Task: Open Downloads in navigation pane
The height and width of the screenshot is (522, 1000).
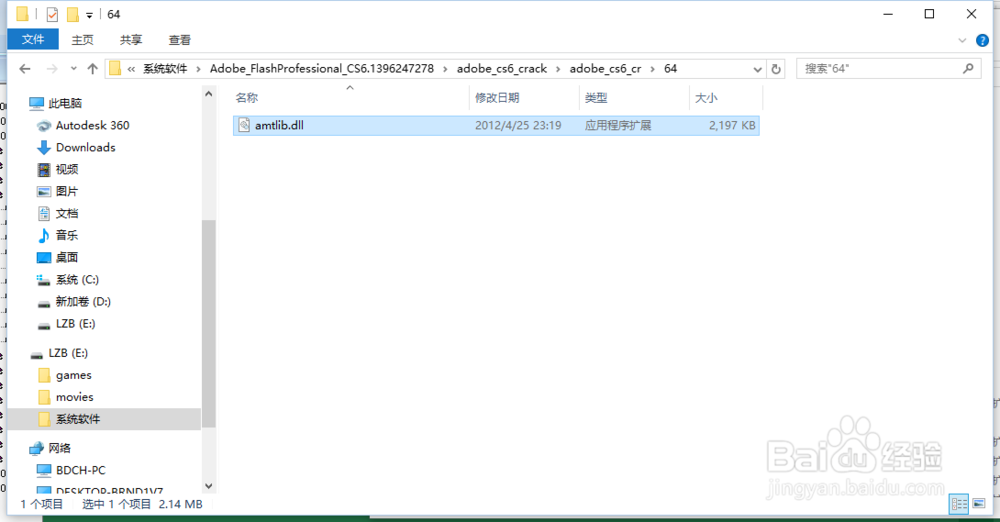Action: pyautogui.click(x=85, y=147)
